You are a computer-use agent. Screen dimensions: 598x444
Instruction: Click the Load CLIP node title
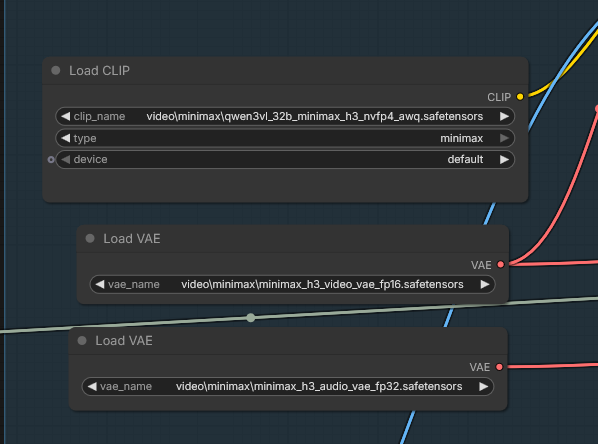[x=100, y=71]
